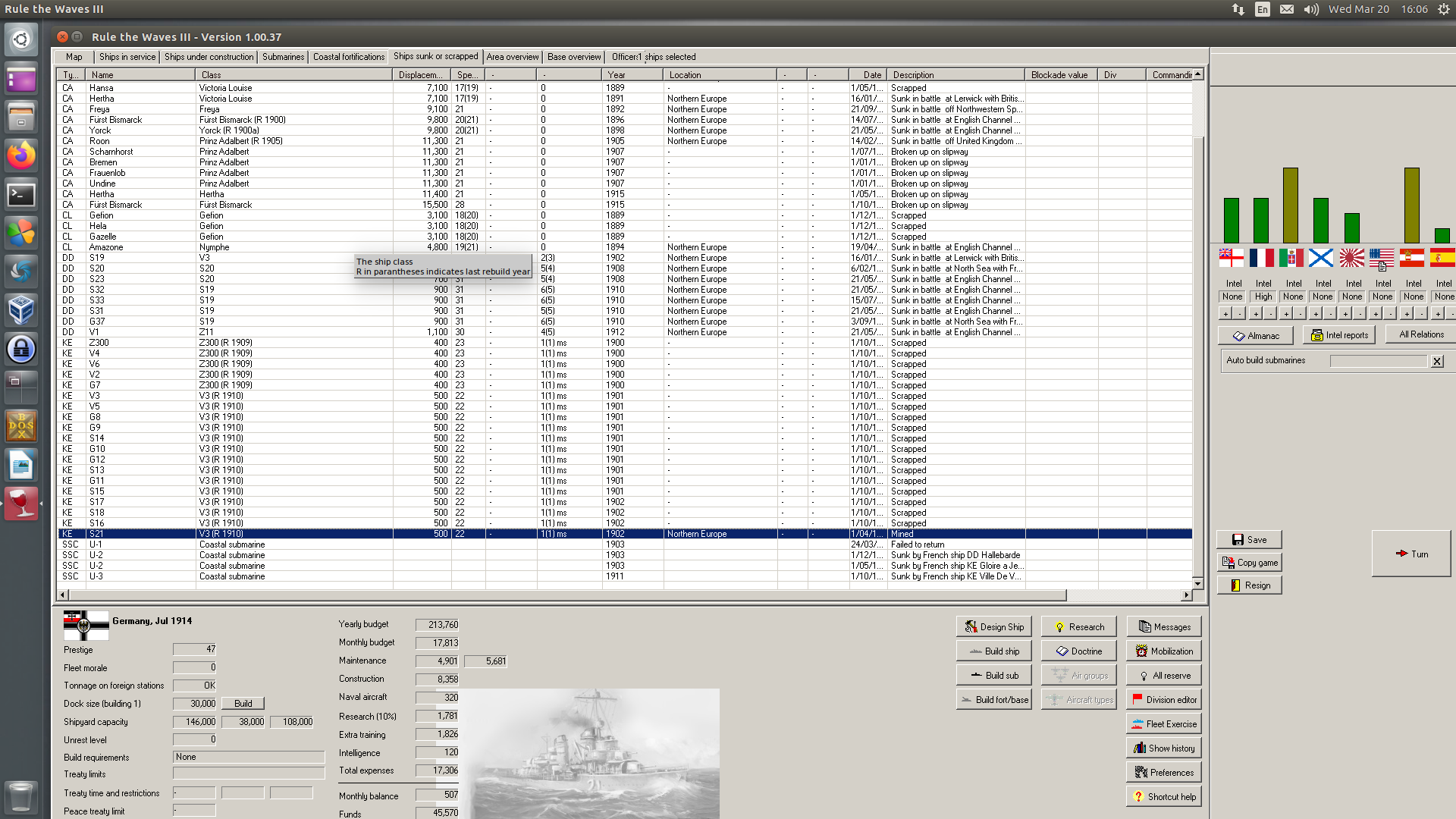Decrease intel level for France
1456x819 pixels.
click(1270, 313)
